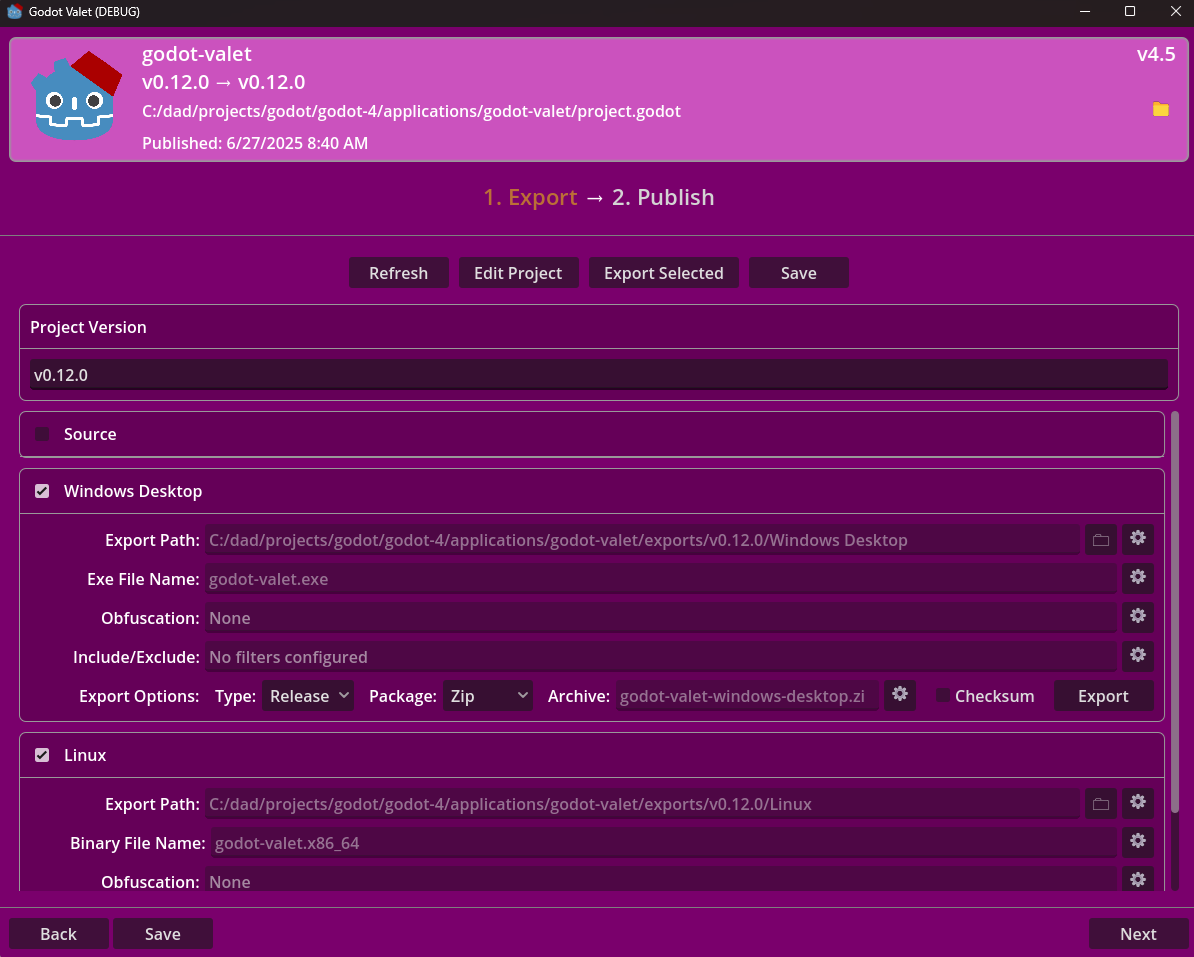
Task: Select the 1. Export step
Action: pyautogui.click(x=531, y=197)
